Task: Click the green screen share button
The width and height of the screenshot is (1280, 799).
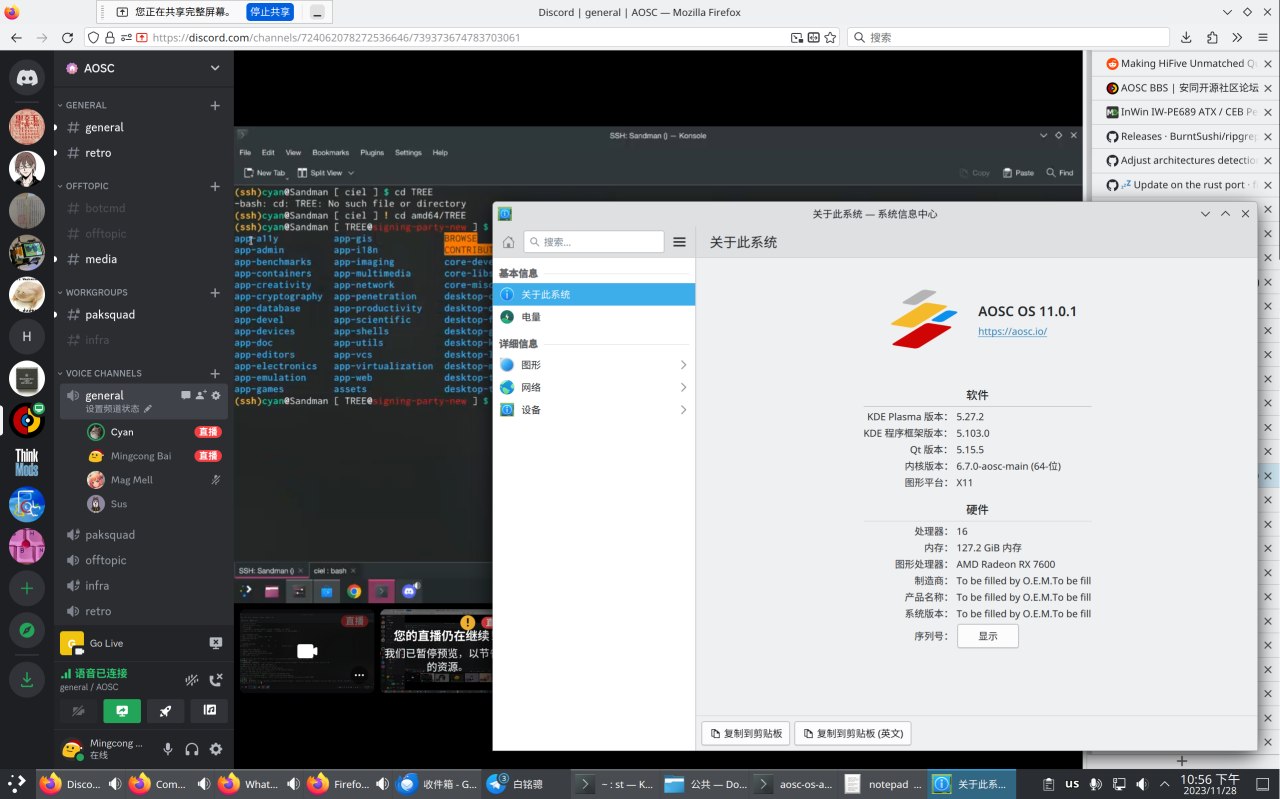Action: click(x=122, y=711)
